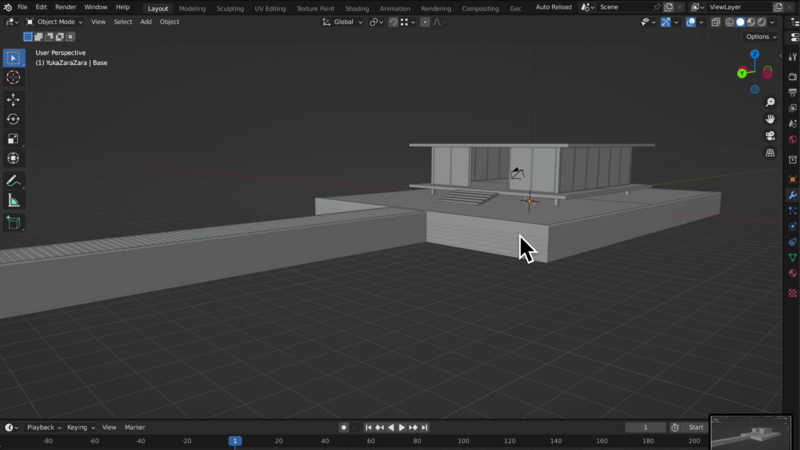Click the frame 1 playhead marker

click(x=235, y=441)
